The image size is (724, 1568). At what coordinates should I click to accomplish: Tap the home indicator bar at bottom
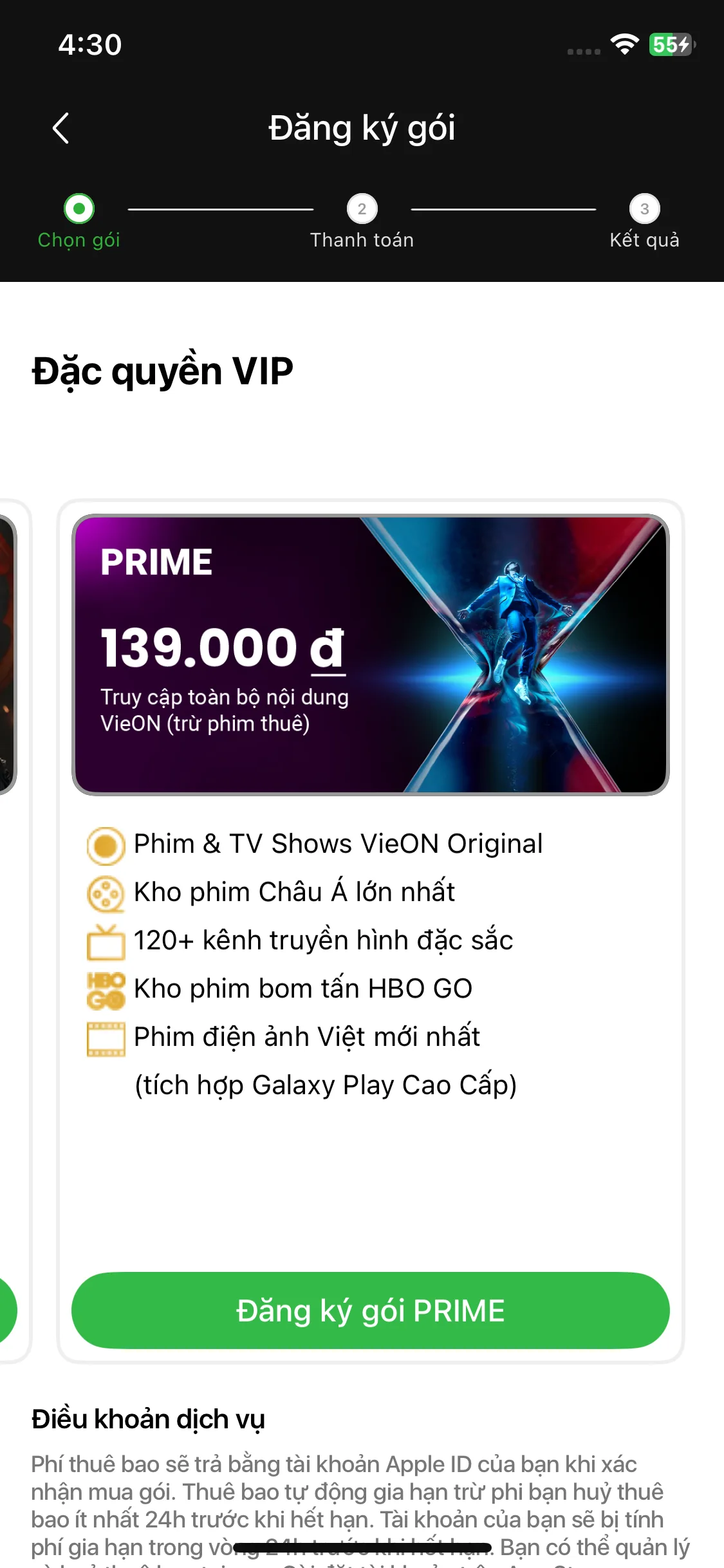(362, 1547)
